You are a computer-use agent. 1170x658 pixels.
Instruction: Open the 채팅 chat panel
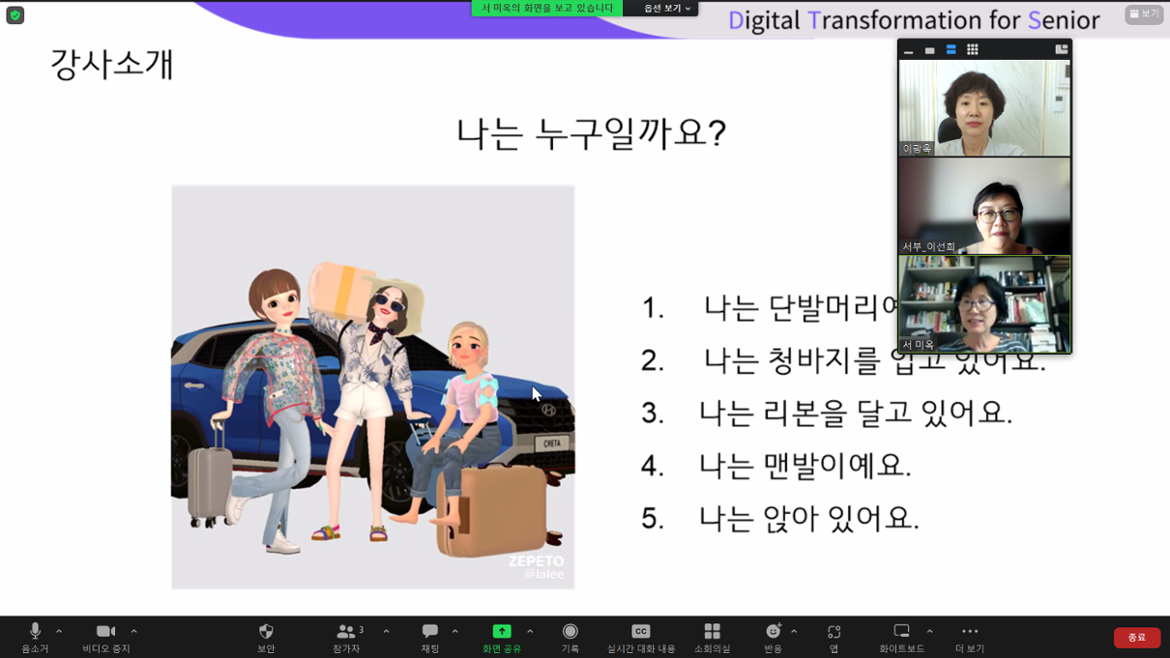pyautogui.click(x=429, y=634)
